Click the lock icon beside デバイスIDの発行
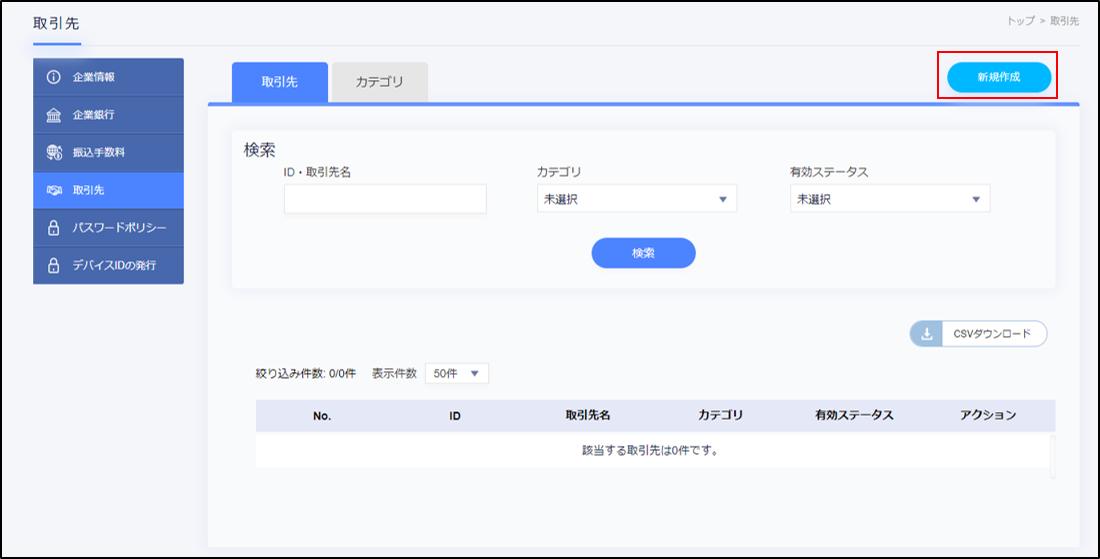The image size is (1100, 559). [54, 266]
